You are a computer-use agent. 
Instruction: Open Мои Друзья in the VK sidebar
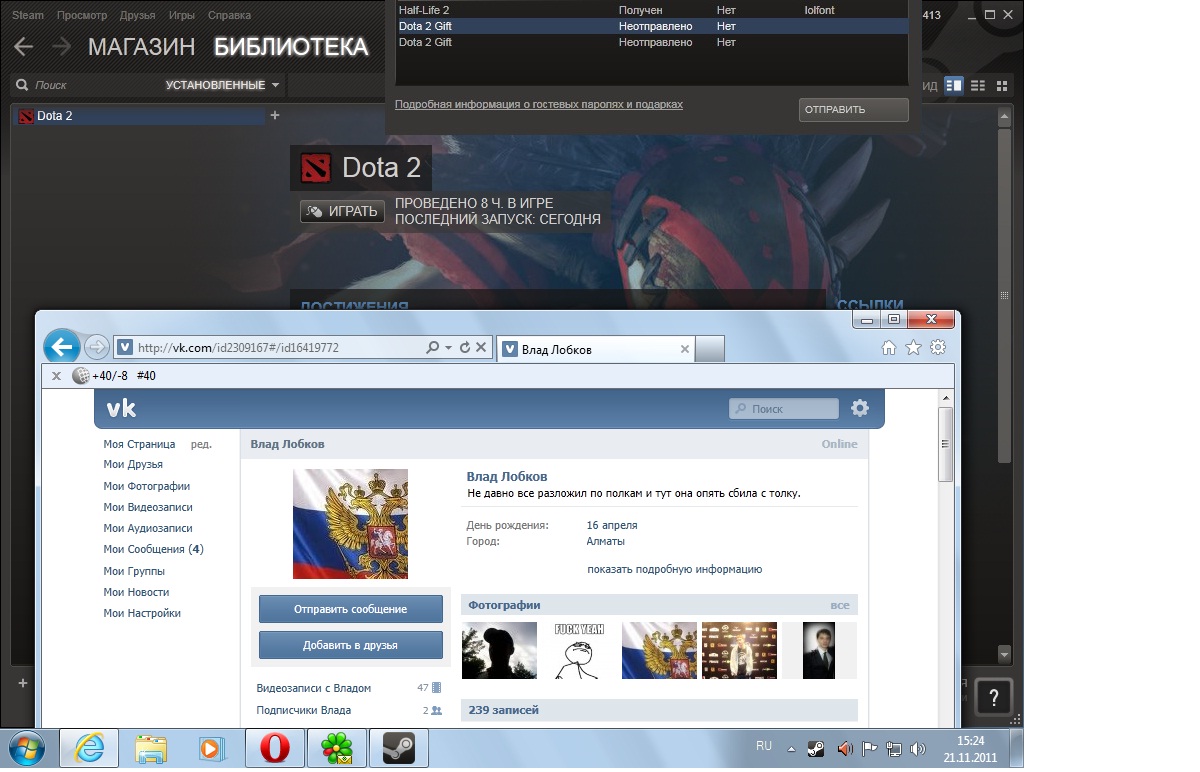[x=133, y=464]
